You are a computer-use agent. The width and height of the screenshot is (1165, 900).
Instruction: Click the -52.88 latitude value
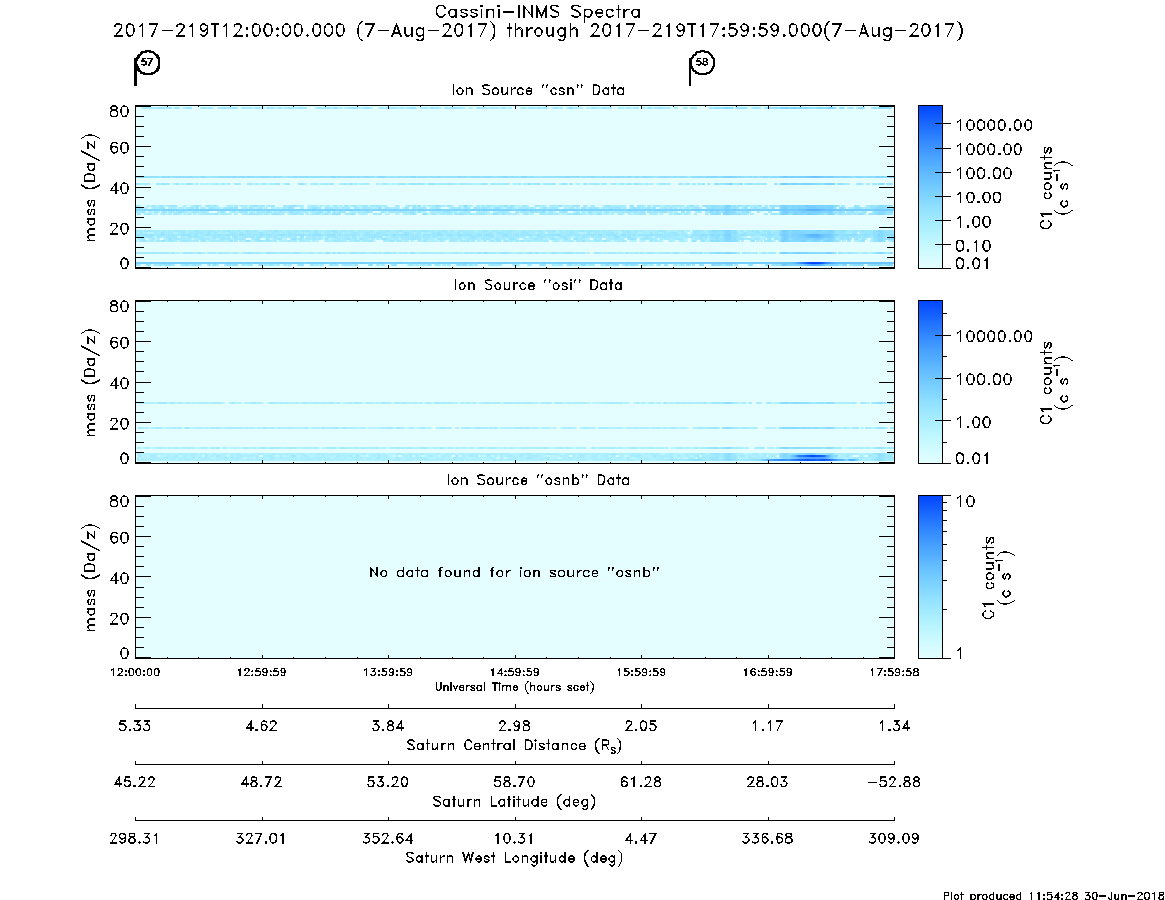pos(894,782)
